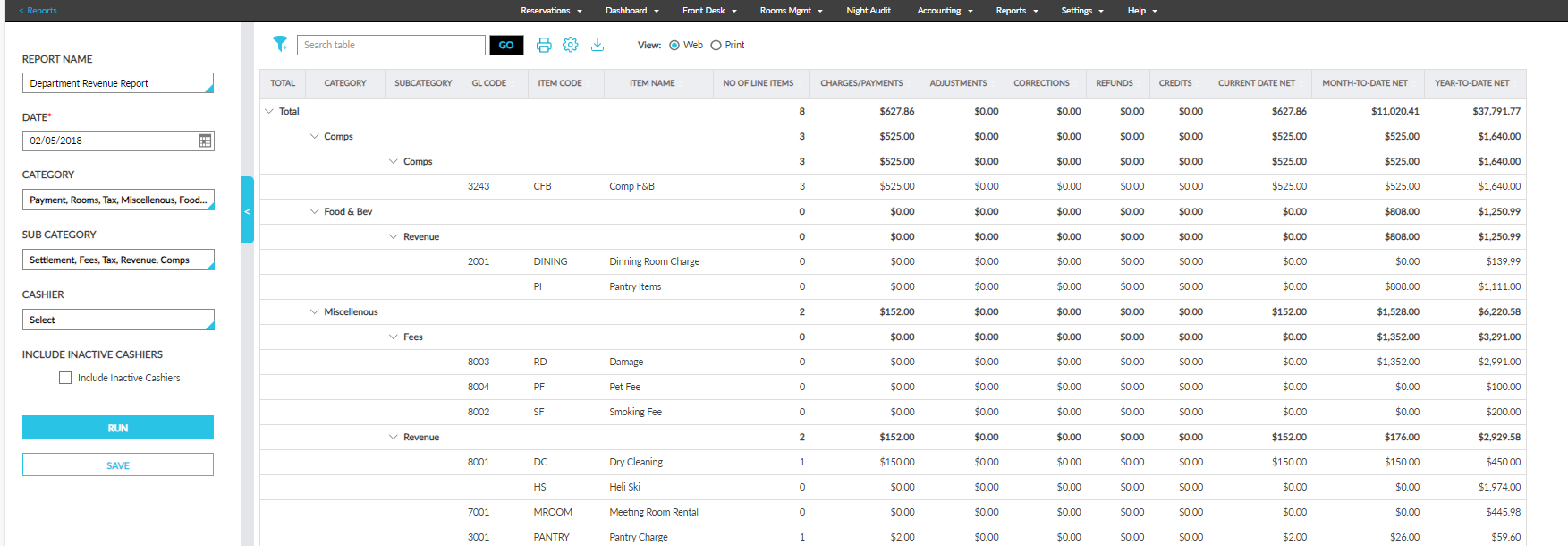Collapse the Total row chevron

[x=269, y=112]
